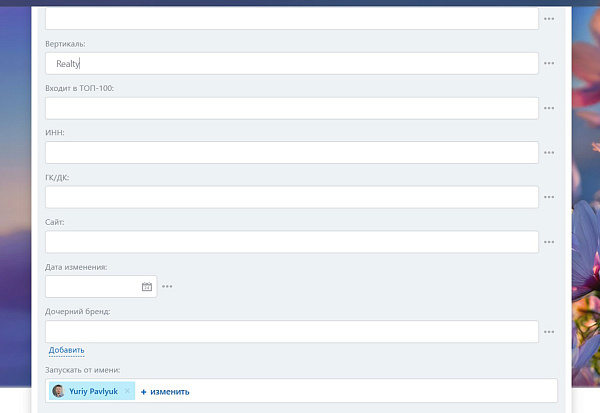Focus the Вертикаль field containing Realty
The width and height of the screenshot is (600, 413).
pyautogui.click(x=292, y=64)
